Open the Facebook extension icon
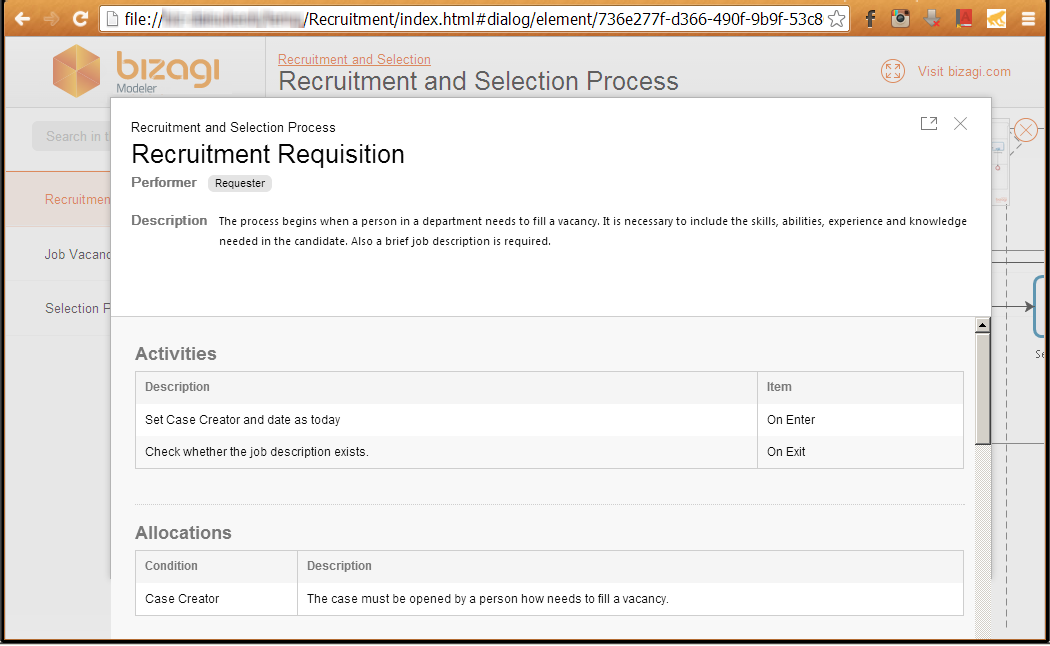1050x646 pixels. tap(870, 19)
